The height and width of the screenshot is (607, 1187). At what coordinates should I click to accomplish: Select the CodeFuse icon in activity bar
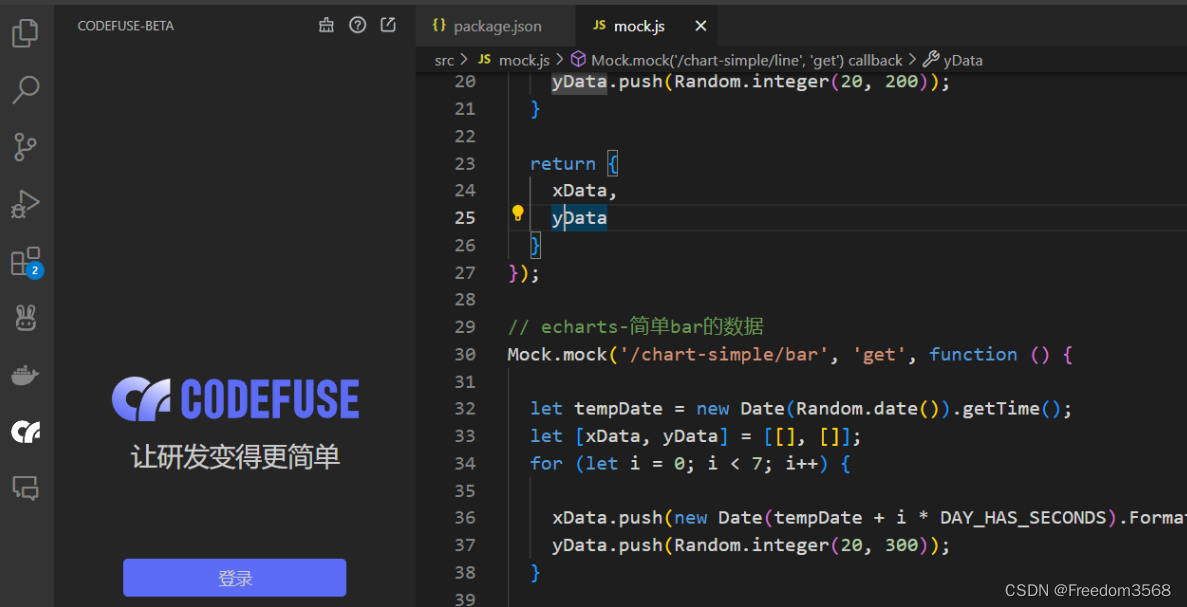click(26, 431)
